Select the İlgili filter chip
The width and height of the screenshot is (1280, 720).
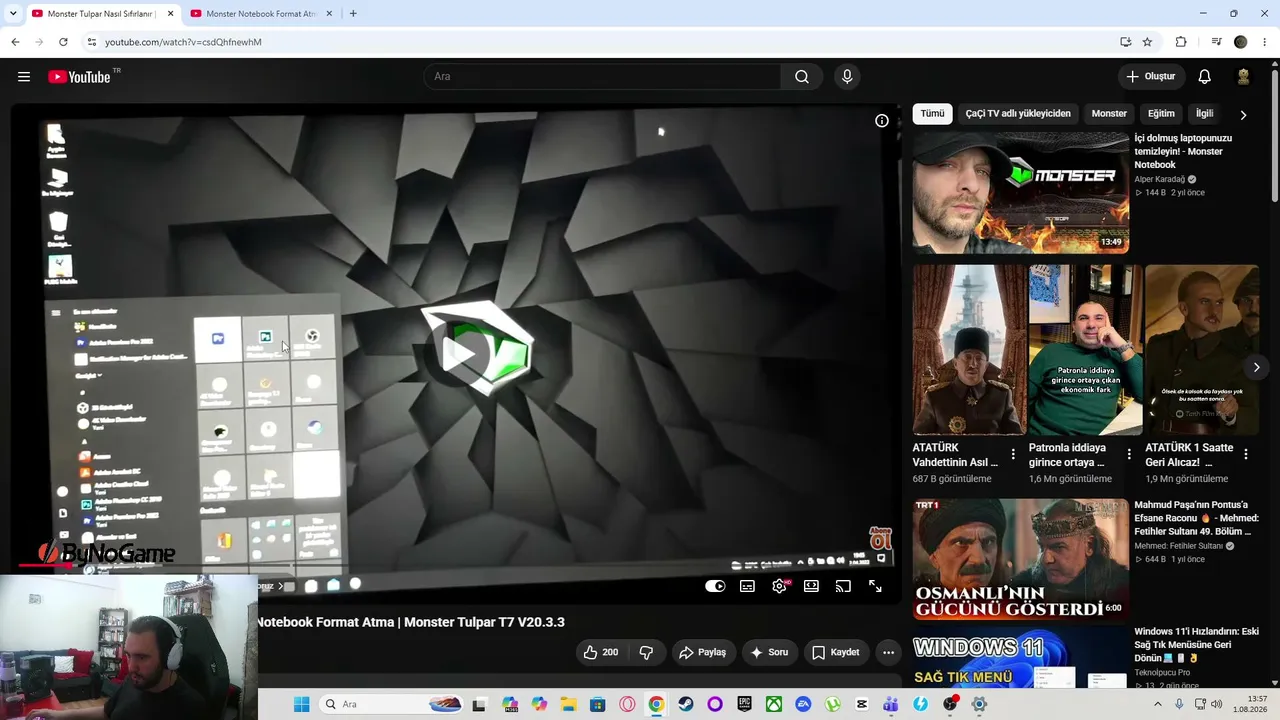tap(1204, 114)
